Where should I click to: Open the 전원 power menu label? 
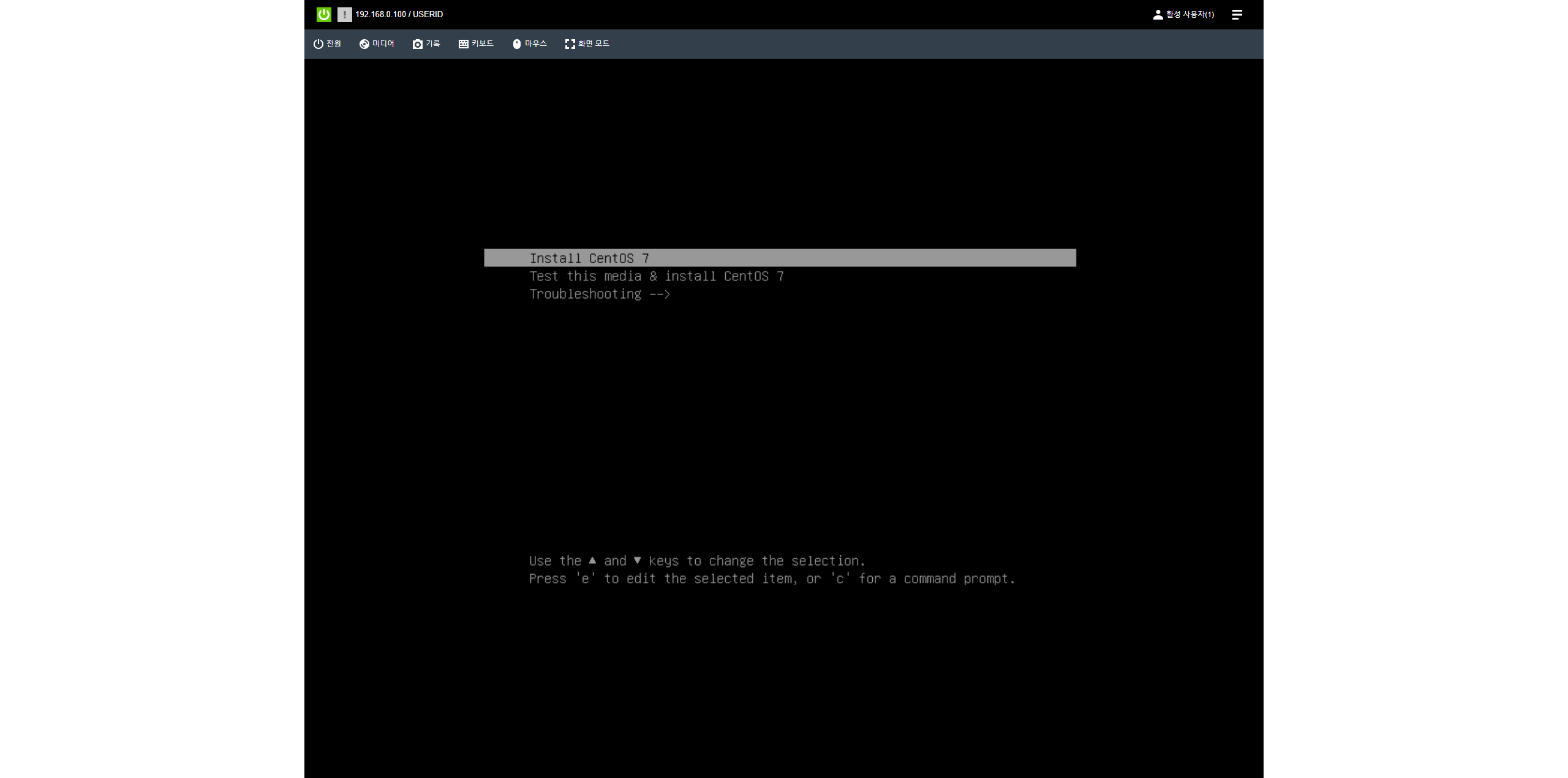point(334,44)
